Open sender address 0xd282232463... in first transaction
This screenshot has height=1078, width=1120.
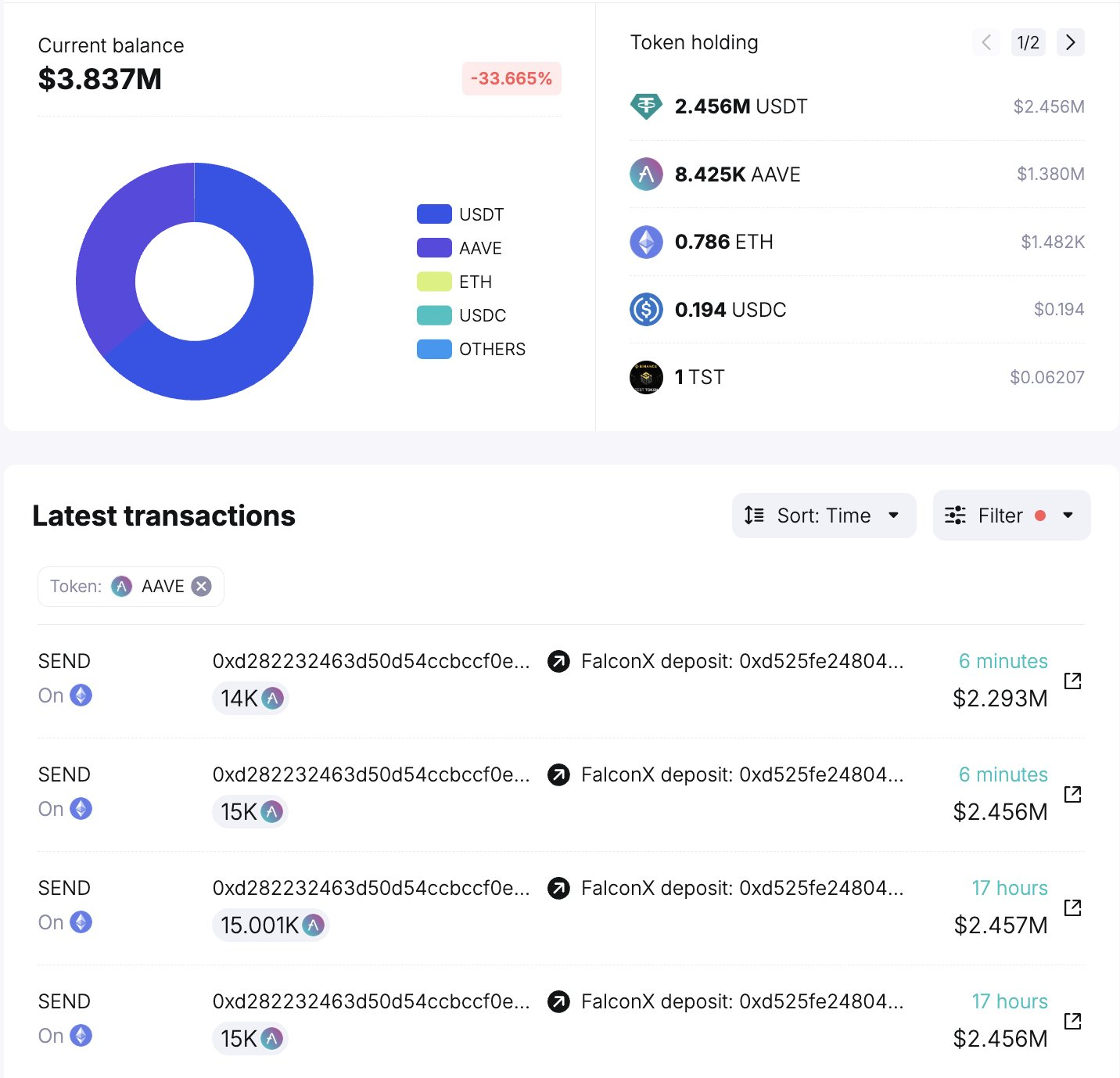(372, 661)
